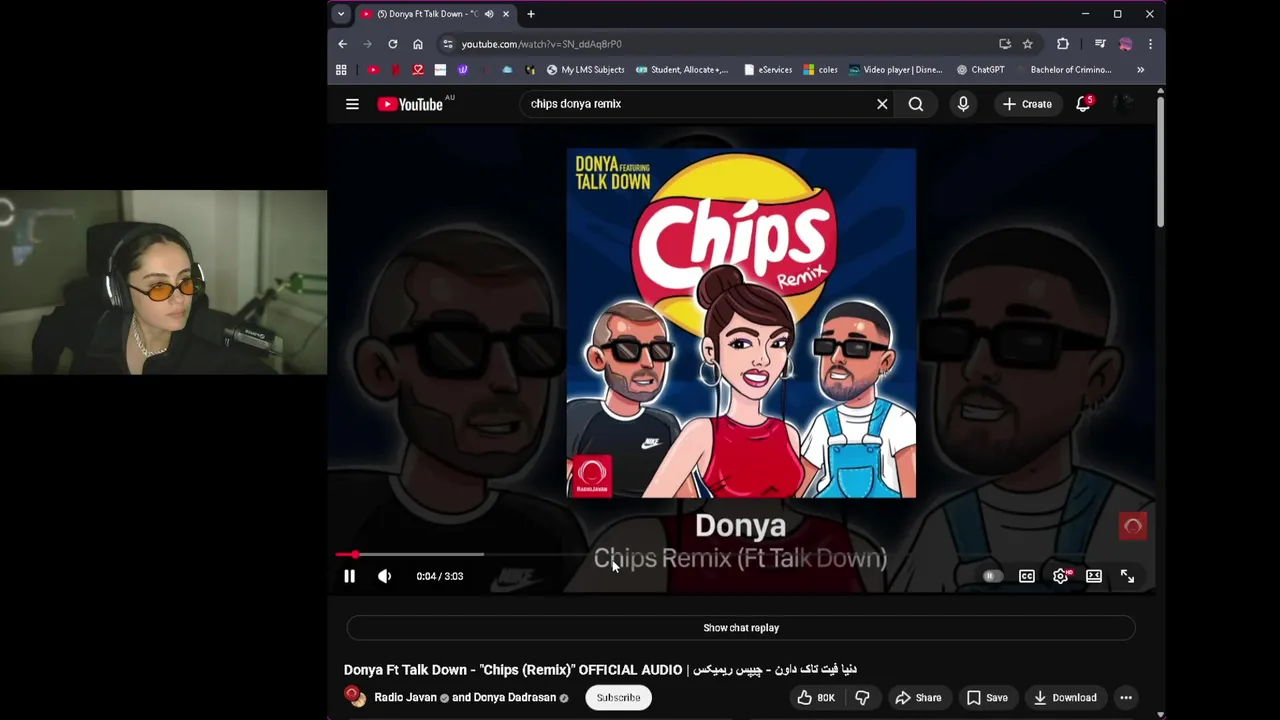Bookmark this page with star
This screenshot has width=1280, height=720.
pos(1027,44)
